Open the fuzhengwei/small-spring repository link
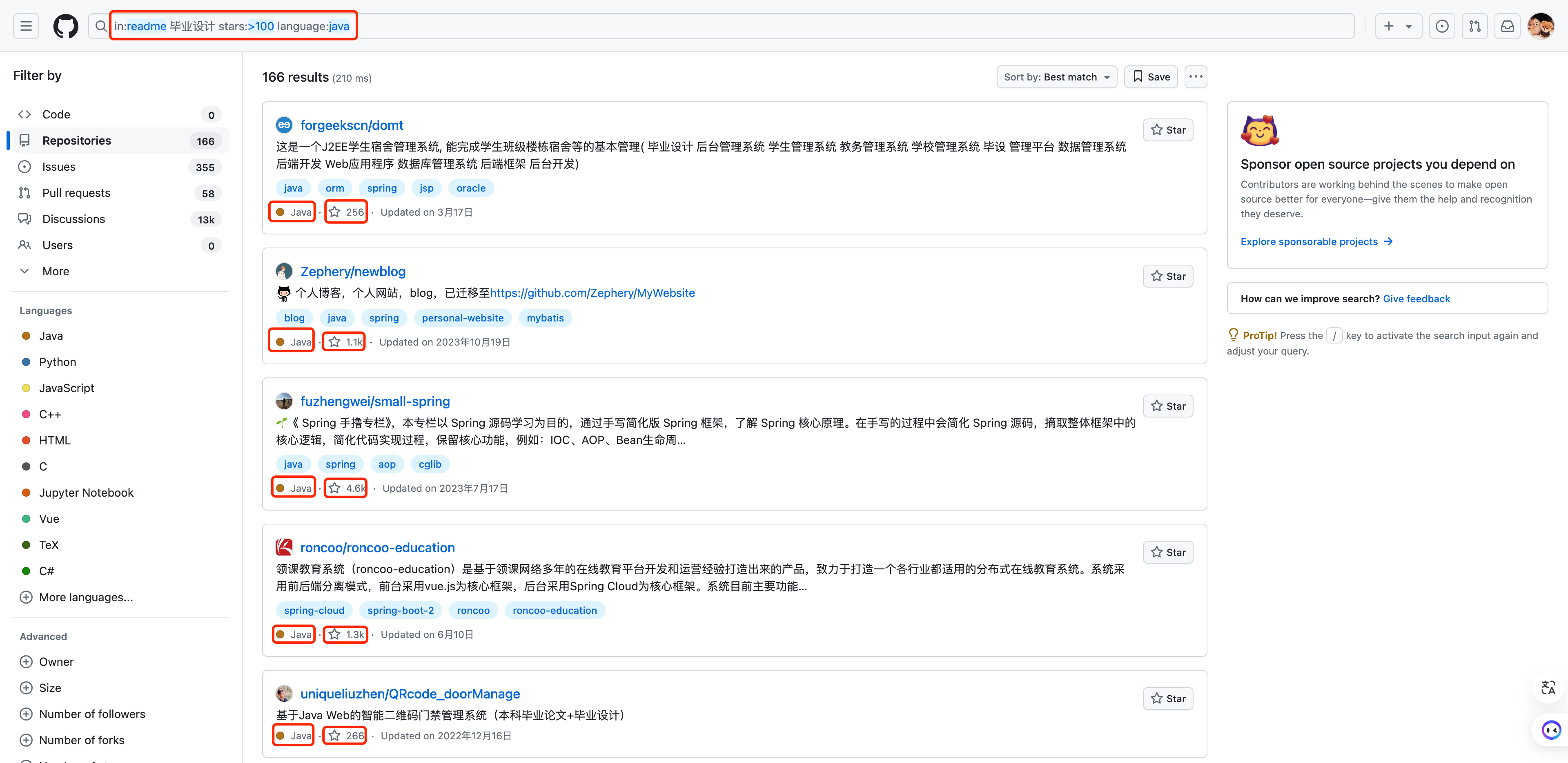Image resolution: width=1568 pixels, height=763 pixels. 375,401
